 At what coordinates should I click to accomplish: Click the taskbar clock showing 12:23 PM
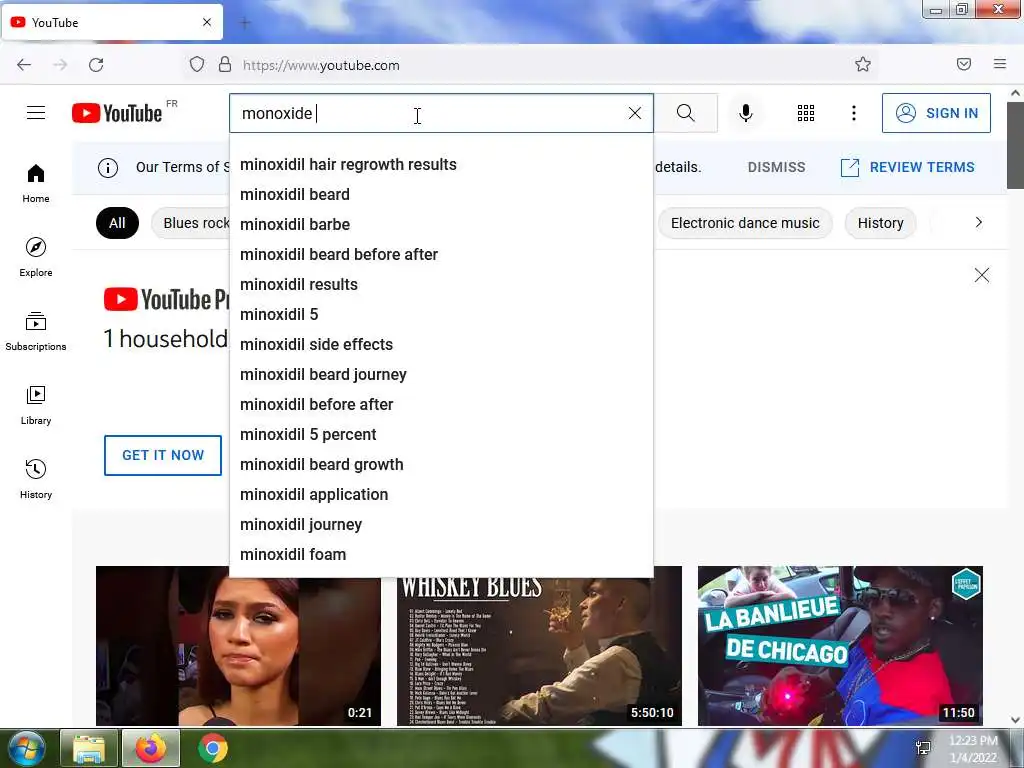click(x=973, y=749)
